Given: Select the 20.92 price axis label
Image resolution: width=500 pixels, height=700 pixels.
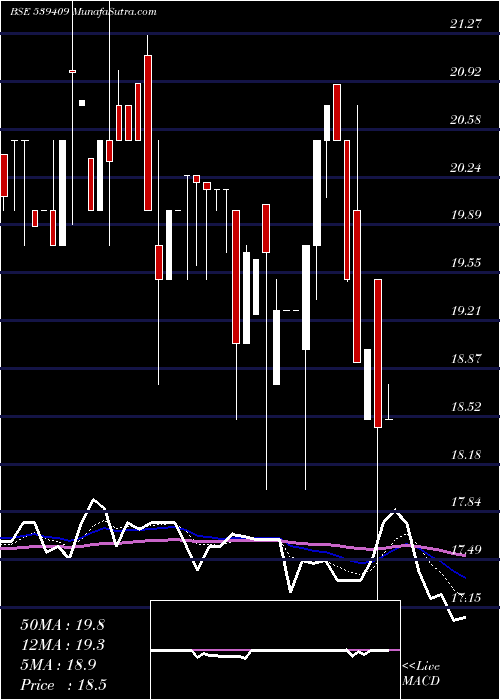Looking at the screenshot, I should [x=466, y=72].
